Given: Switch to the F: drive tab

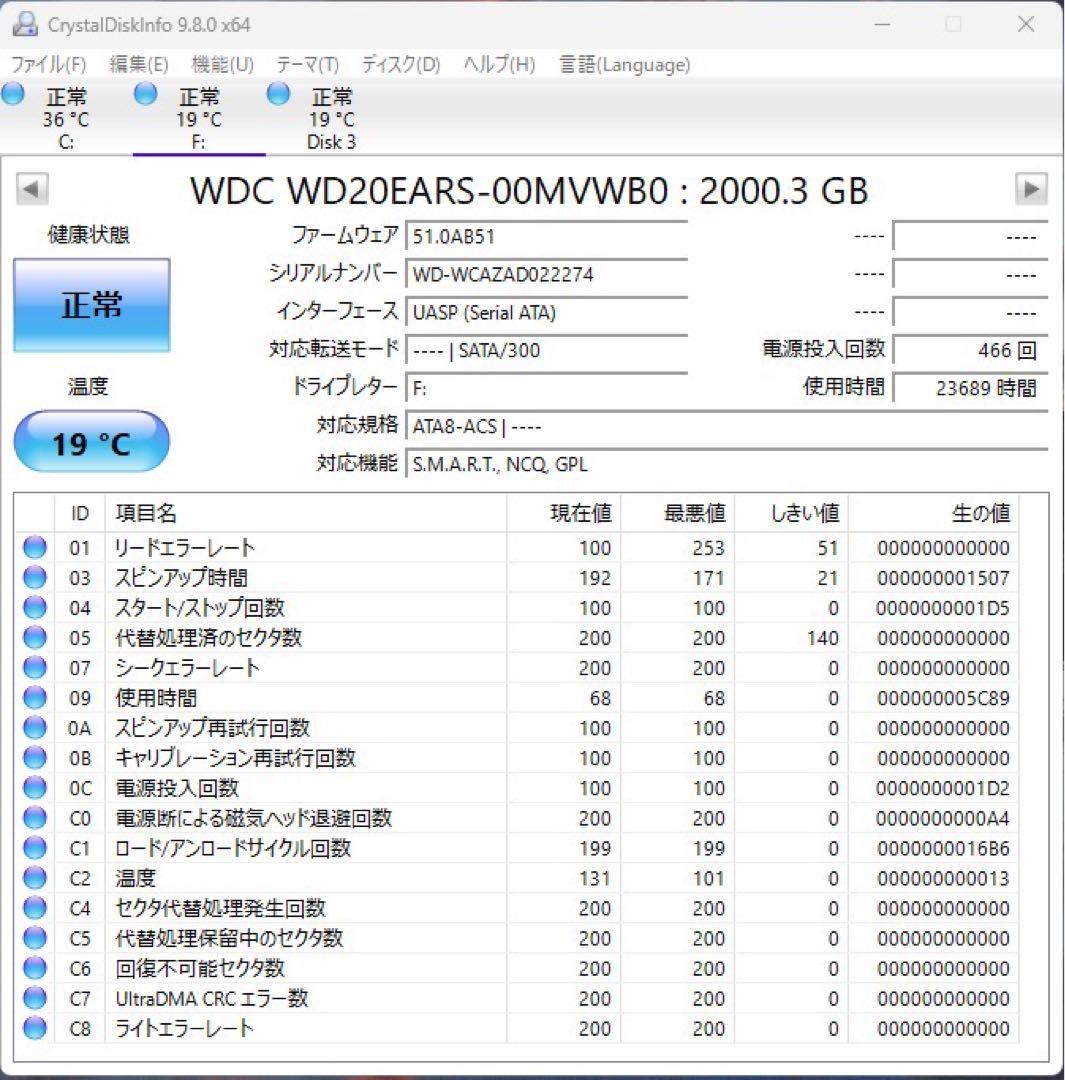Looking at the screenshot, I should (199, 118).
